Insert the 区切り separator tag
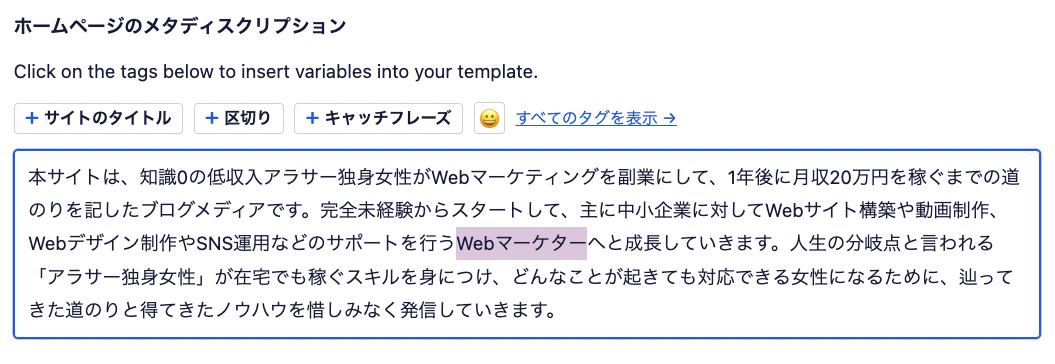 [239, 118]
